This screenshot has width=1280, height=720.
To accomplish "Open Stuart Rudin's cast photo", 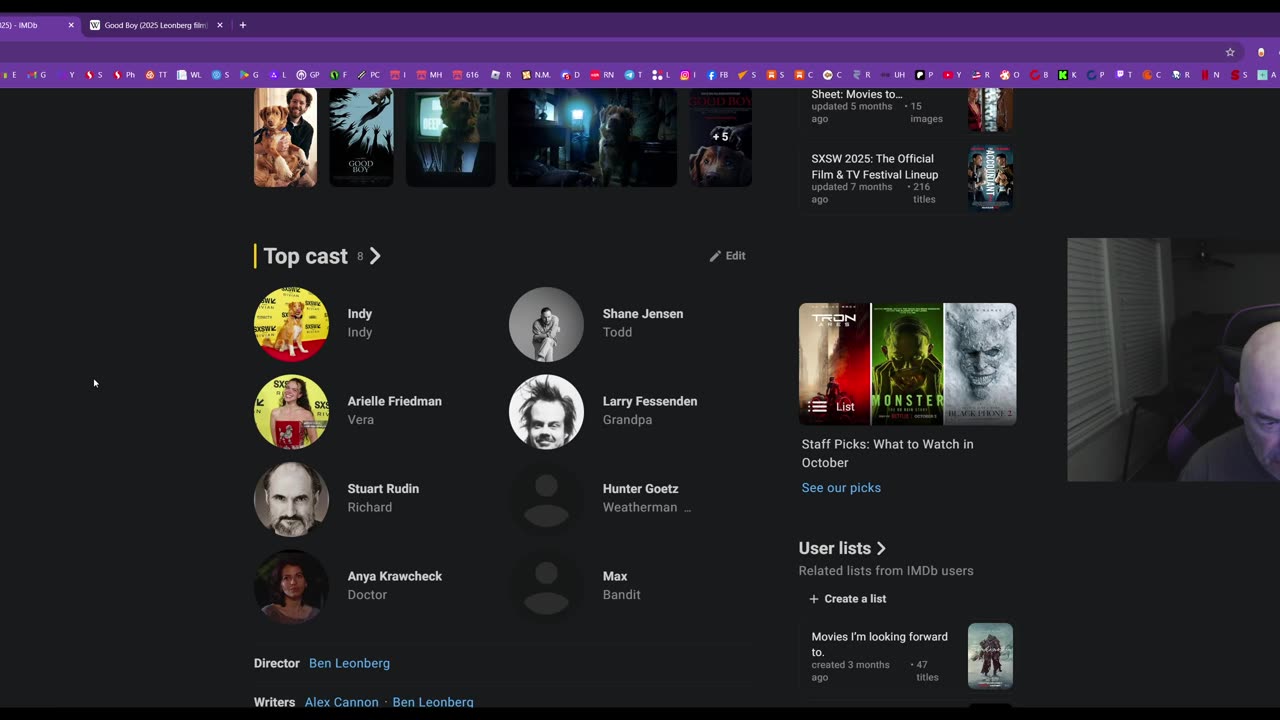I will coord(291,499).
